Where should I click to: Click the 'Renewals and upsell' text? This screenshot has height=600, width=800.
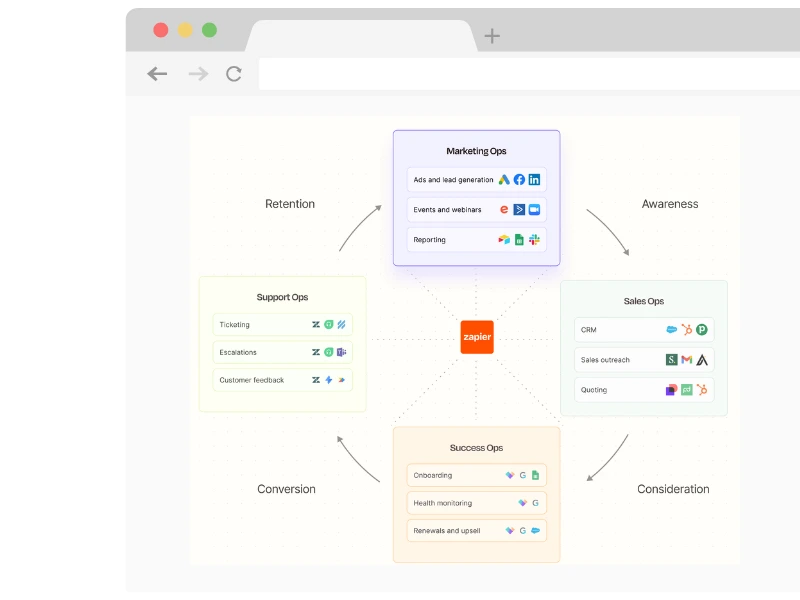[x=446, y=531]
